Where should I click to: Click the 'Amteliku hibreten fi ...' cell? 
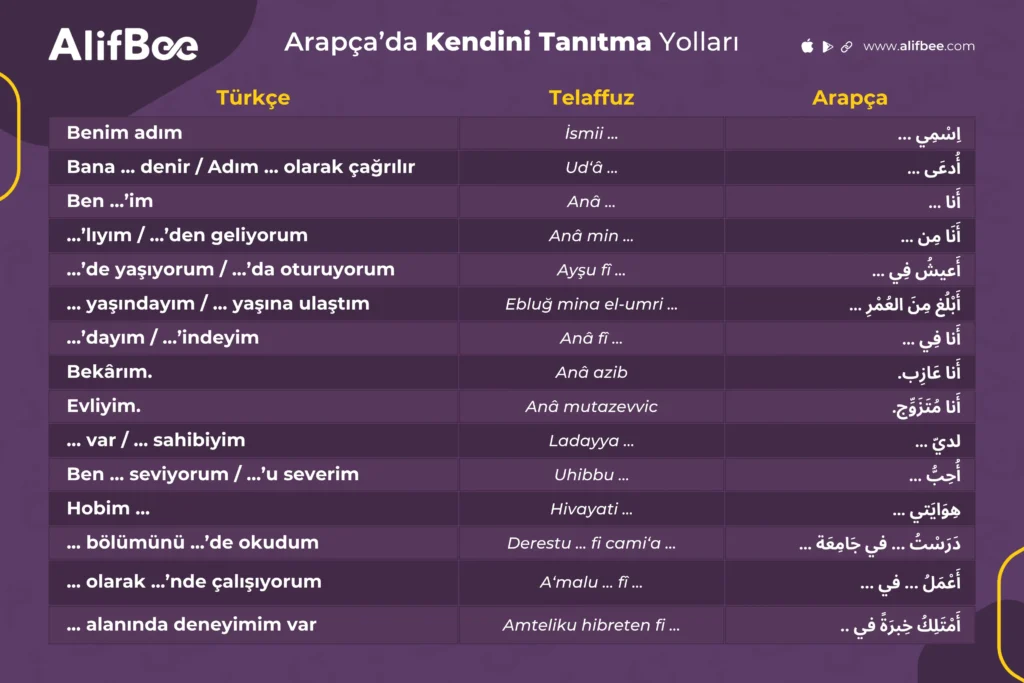coord(591,626)
